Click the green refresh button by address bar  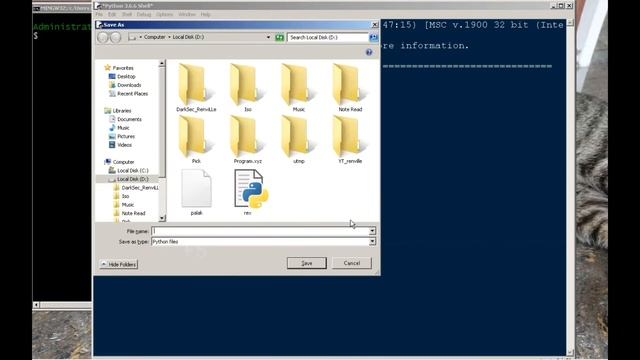point(280,38)
